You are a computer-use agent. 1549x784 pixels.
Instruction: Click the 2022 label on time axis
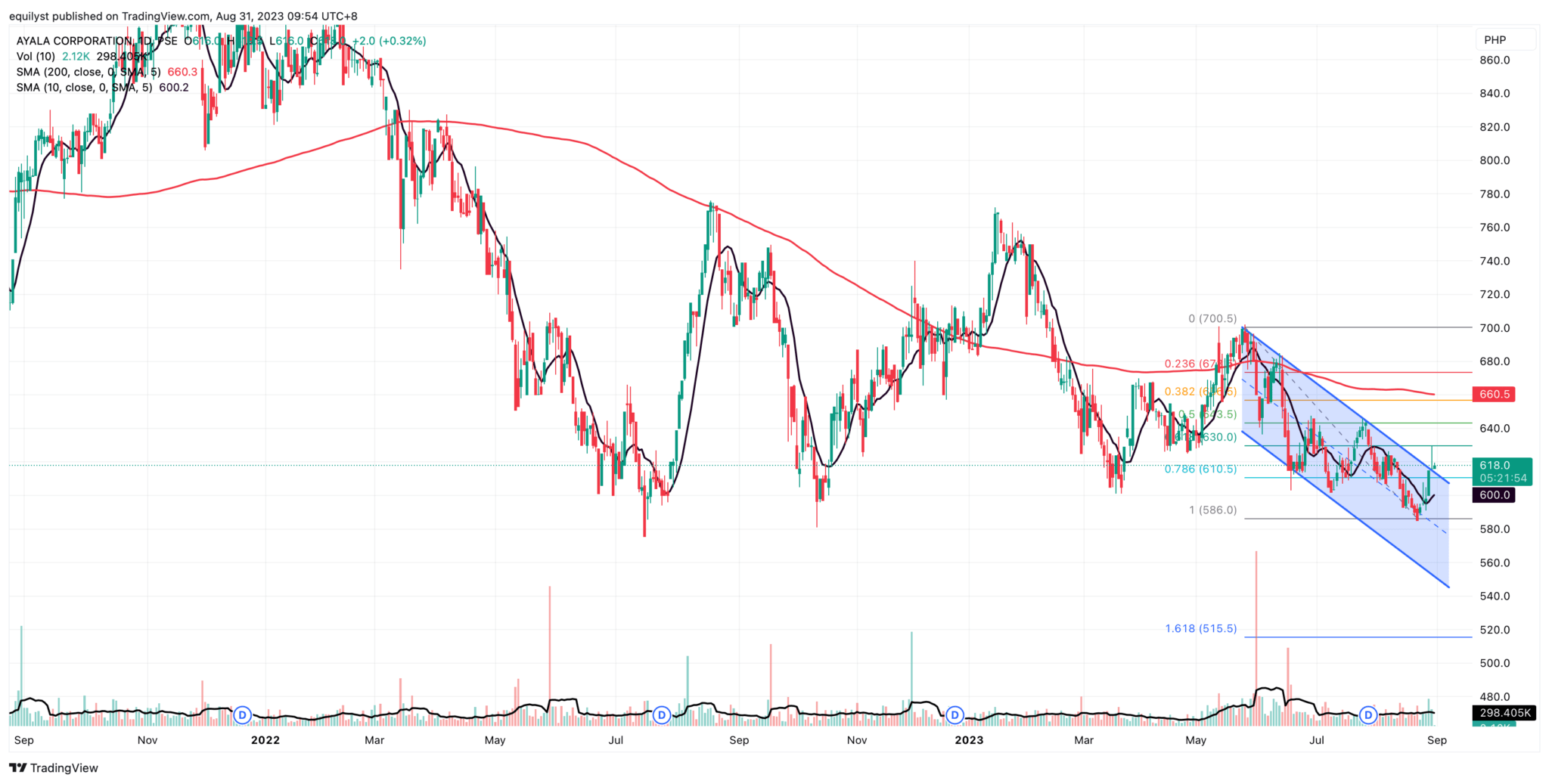pos(265,740)
